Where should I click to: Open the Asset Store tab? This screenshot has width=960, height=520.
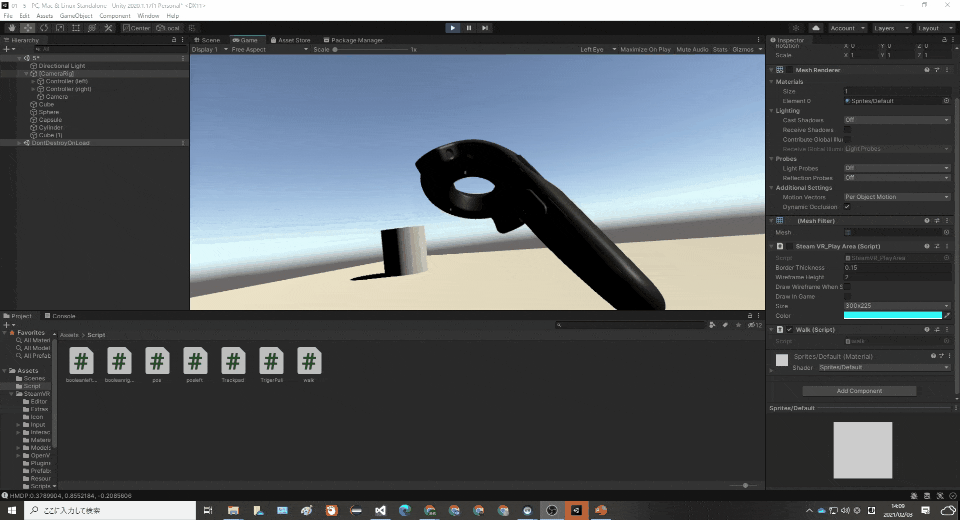point(291,40)
